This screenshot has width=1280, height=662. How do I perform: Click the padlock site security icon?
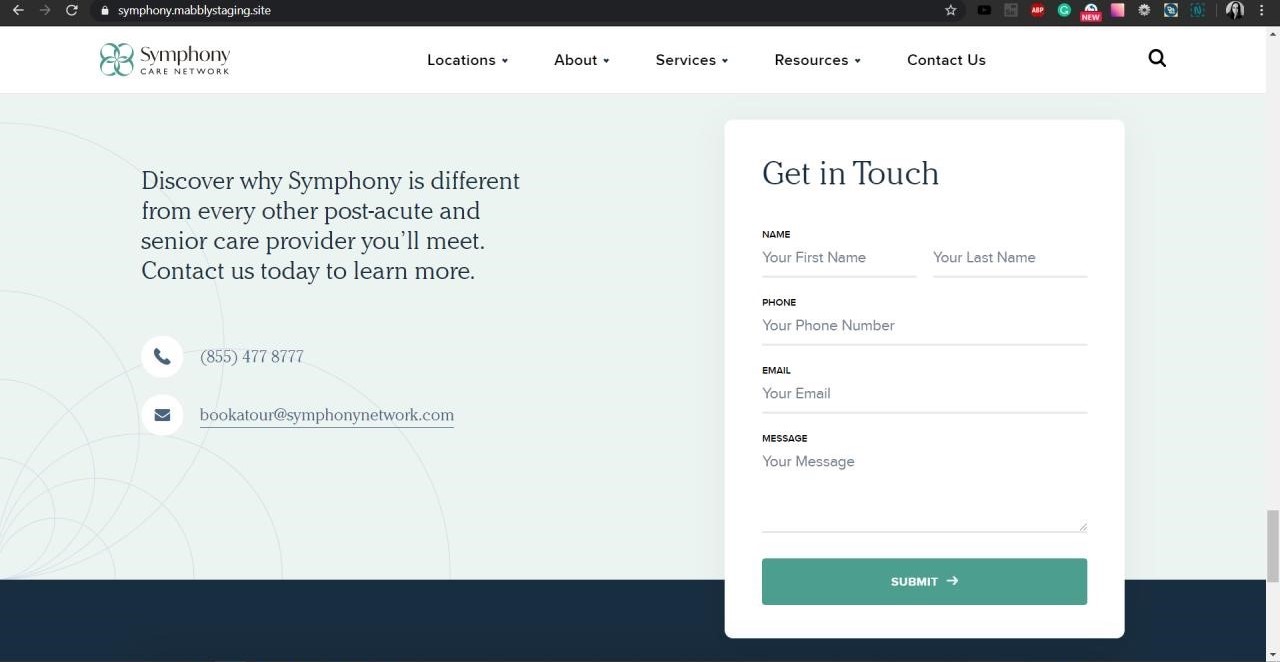coord(104,10)
